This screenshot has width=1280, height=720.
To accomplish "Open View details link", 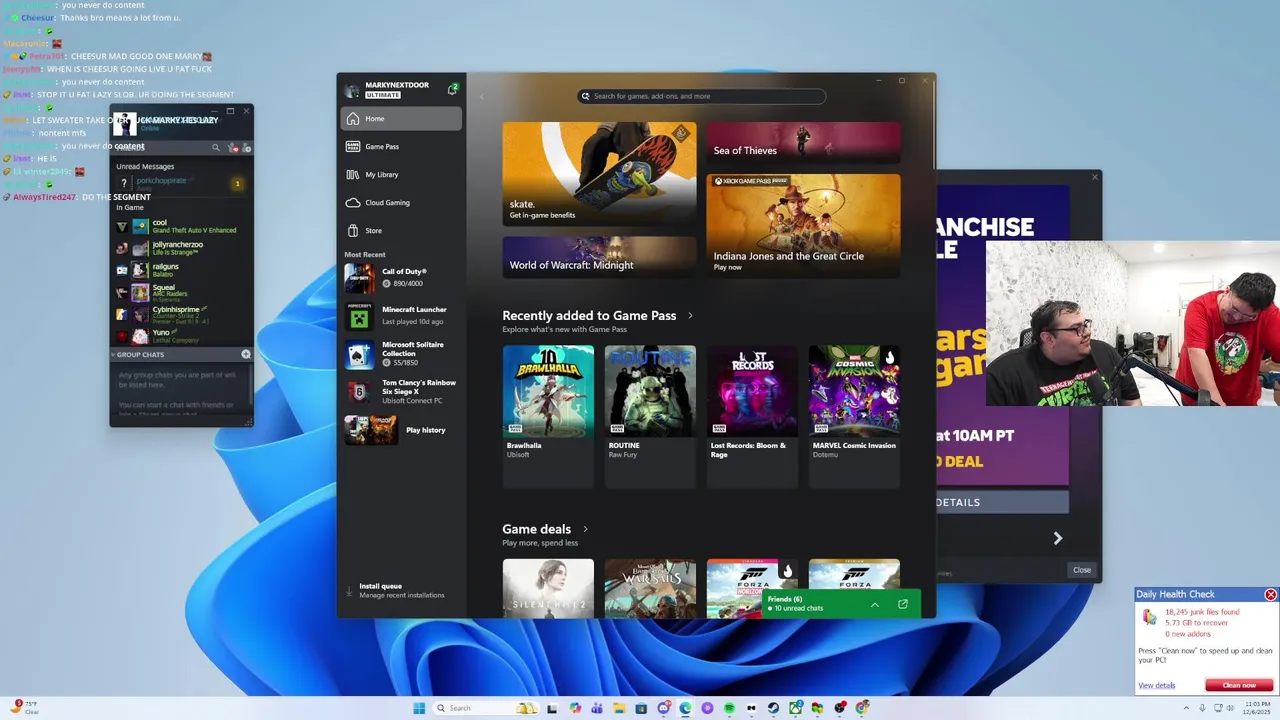I will (1157, 685).
